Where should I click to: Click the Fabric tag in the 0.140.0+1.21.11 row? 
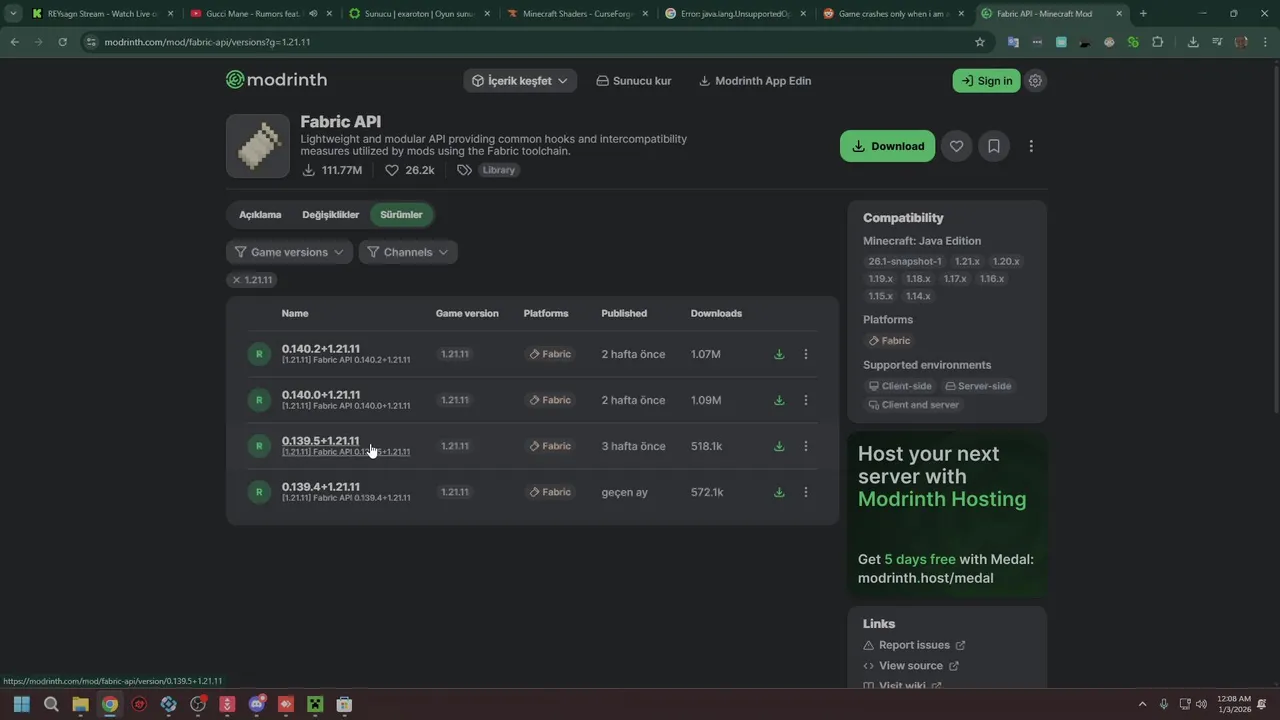(550, 400)
